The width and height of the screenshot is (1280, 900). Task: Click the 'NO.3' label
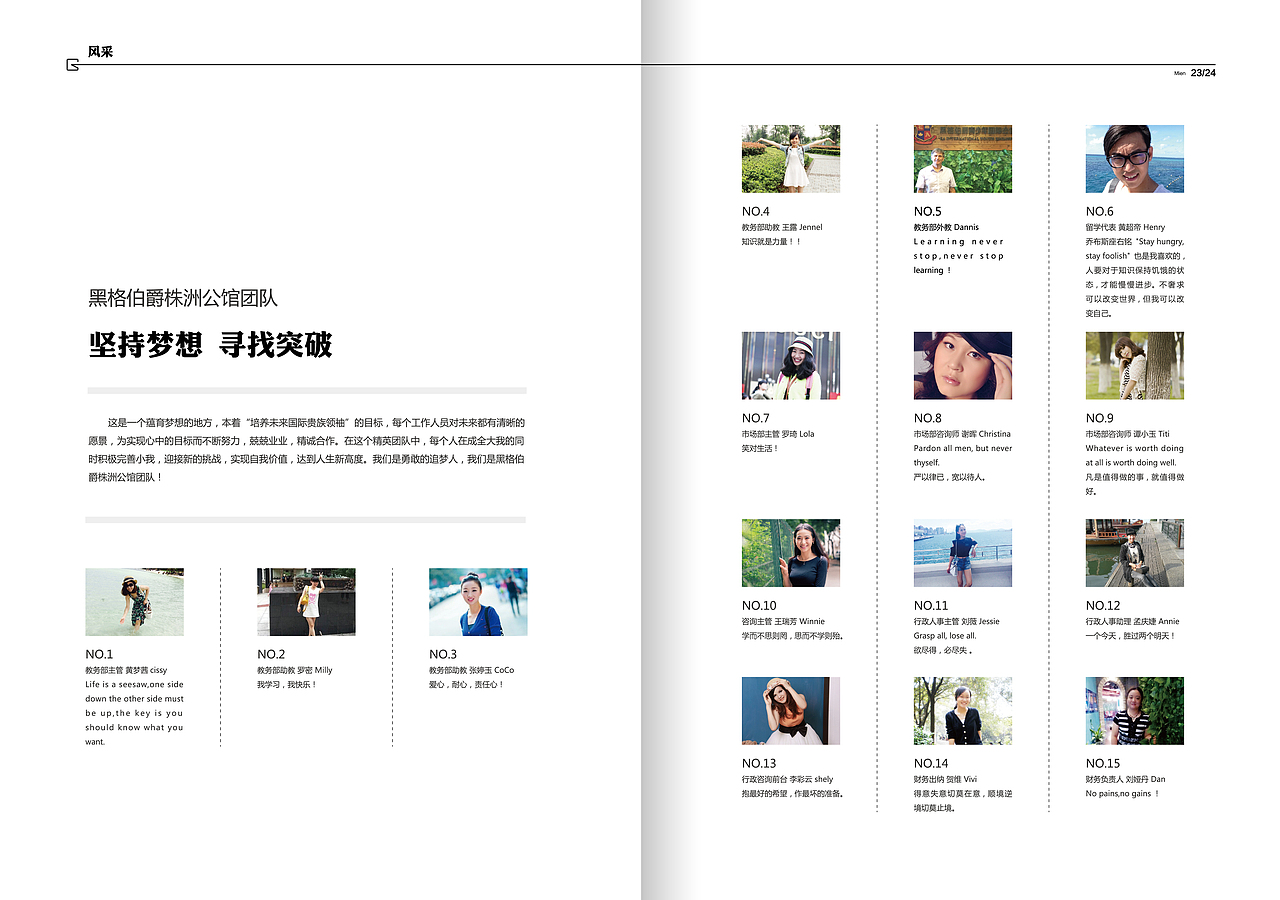pyautogui.click(x=443, y=654)
